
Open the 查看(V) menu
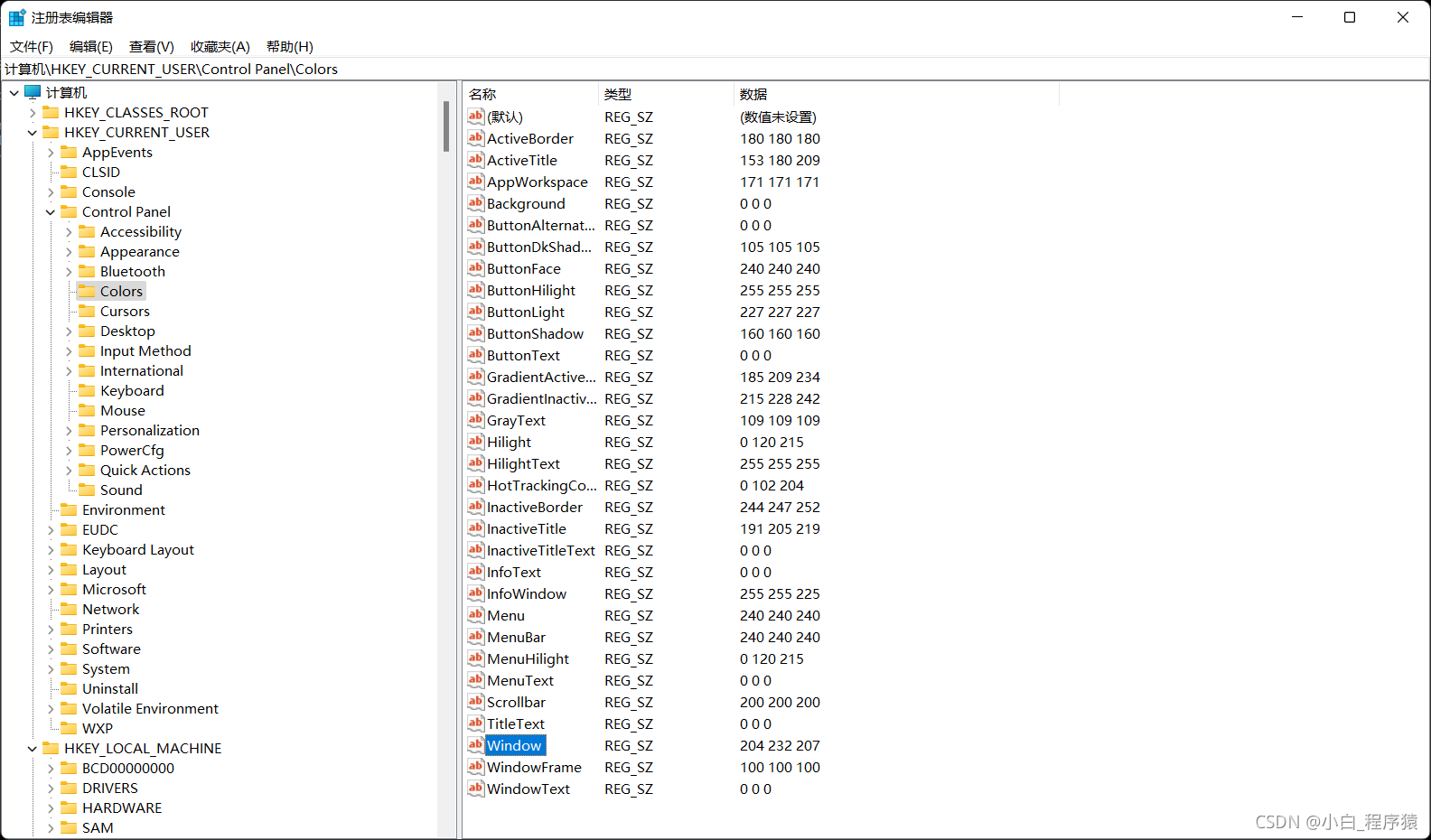[152, 46]
